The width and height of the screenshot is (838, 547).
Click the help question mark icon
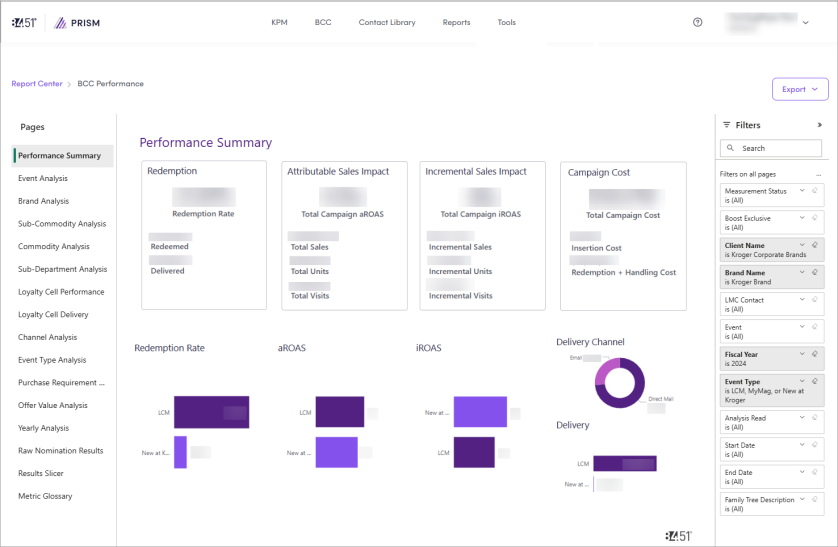click(697, 22)
